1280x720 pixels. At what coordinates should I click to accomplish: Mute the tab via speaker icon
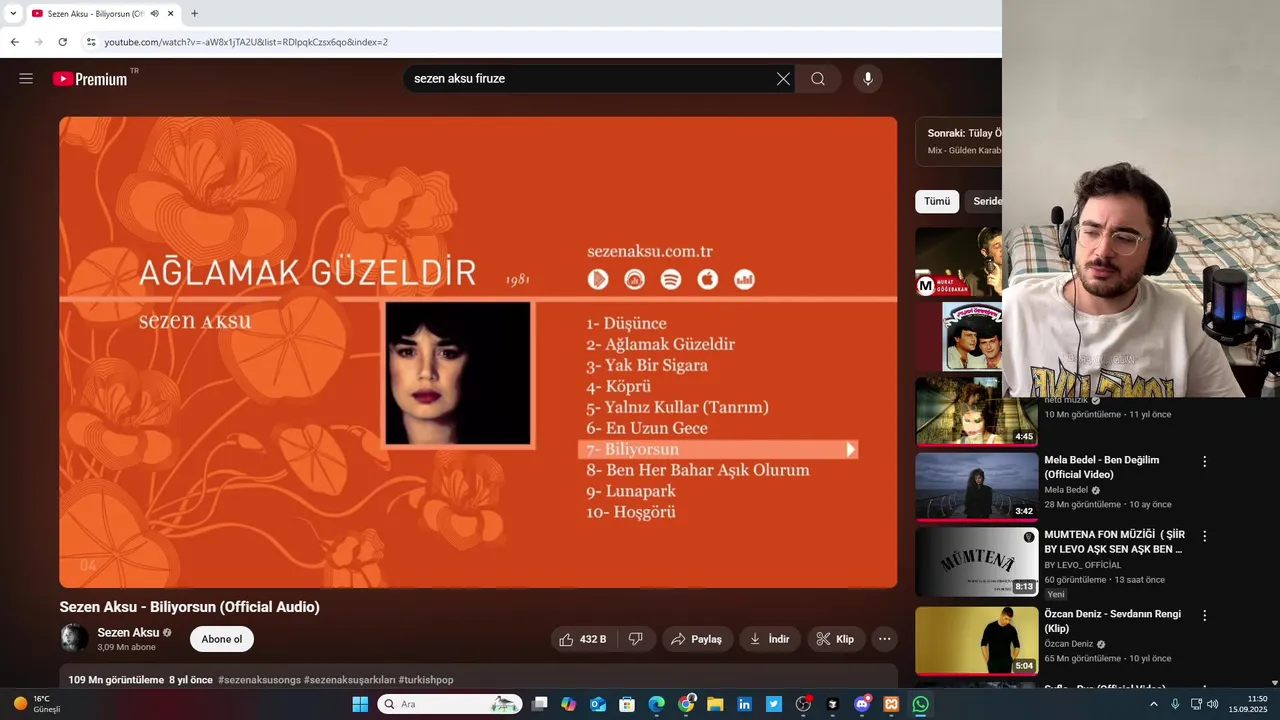tap(155, 14)
